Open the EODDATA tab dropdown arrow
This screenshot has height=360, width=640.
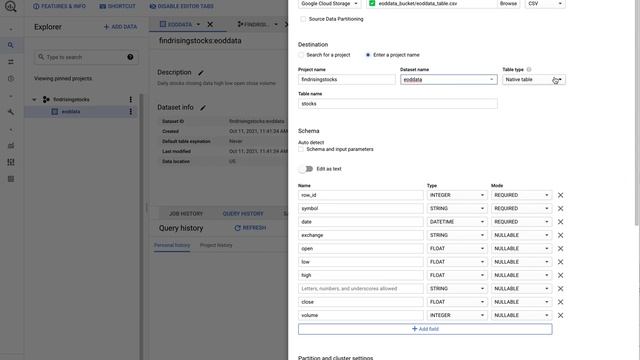(198, 24)
